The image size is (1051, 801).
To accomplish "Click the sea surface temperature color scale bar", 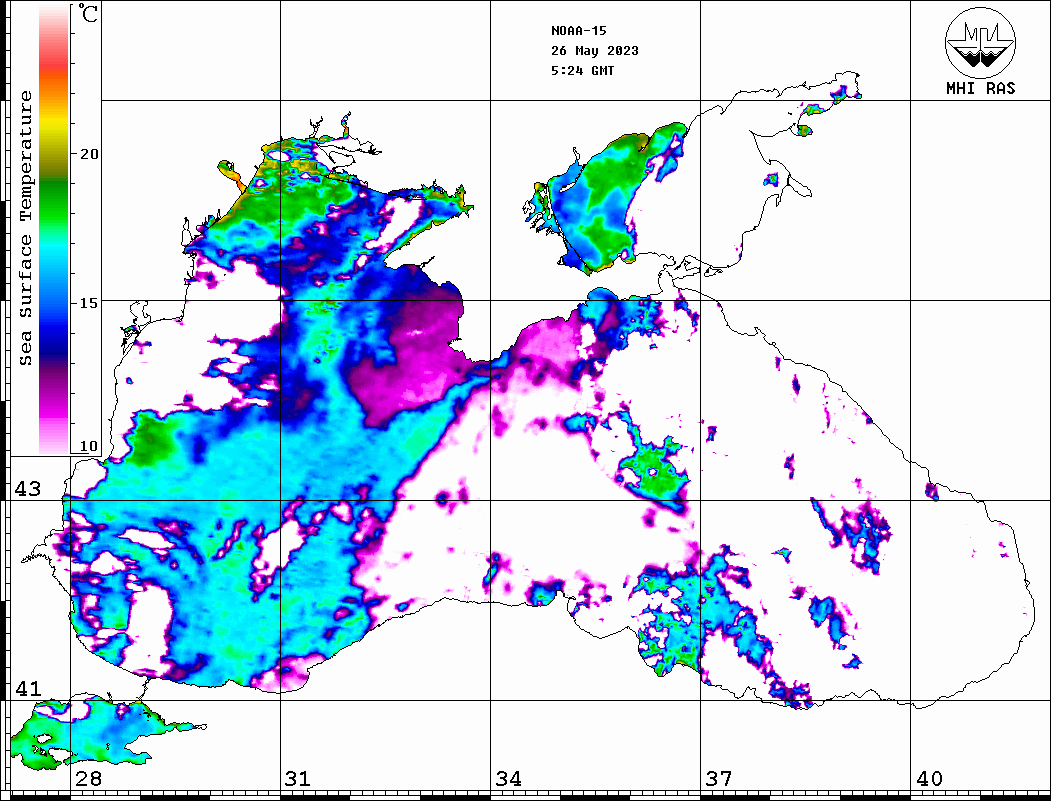I will tap(54, 229).
